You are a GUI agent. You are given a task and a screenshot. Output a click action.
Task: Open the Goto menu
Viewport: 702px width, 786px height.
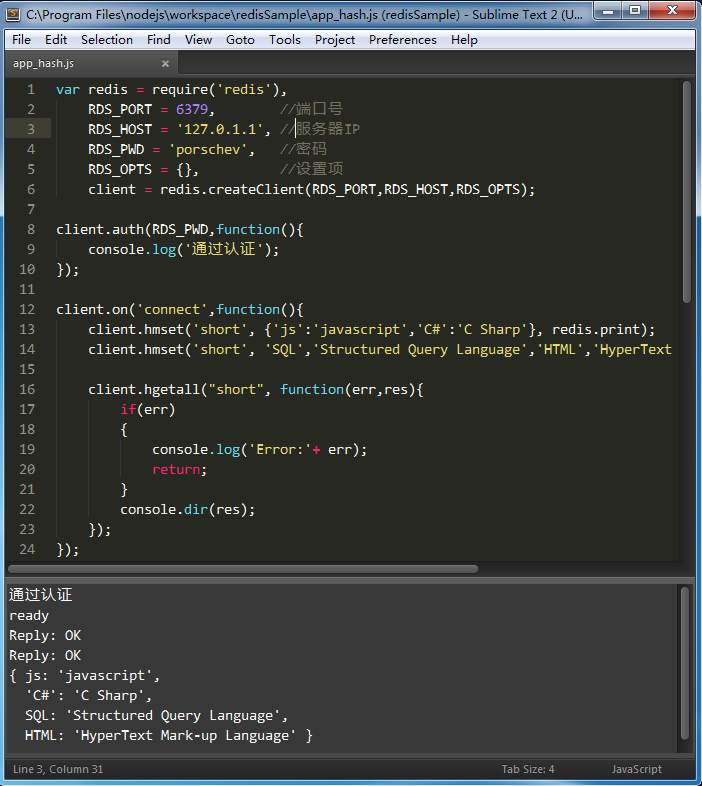tap(240, 40)
